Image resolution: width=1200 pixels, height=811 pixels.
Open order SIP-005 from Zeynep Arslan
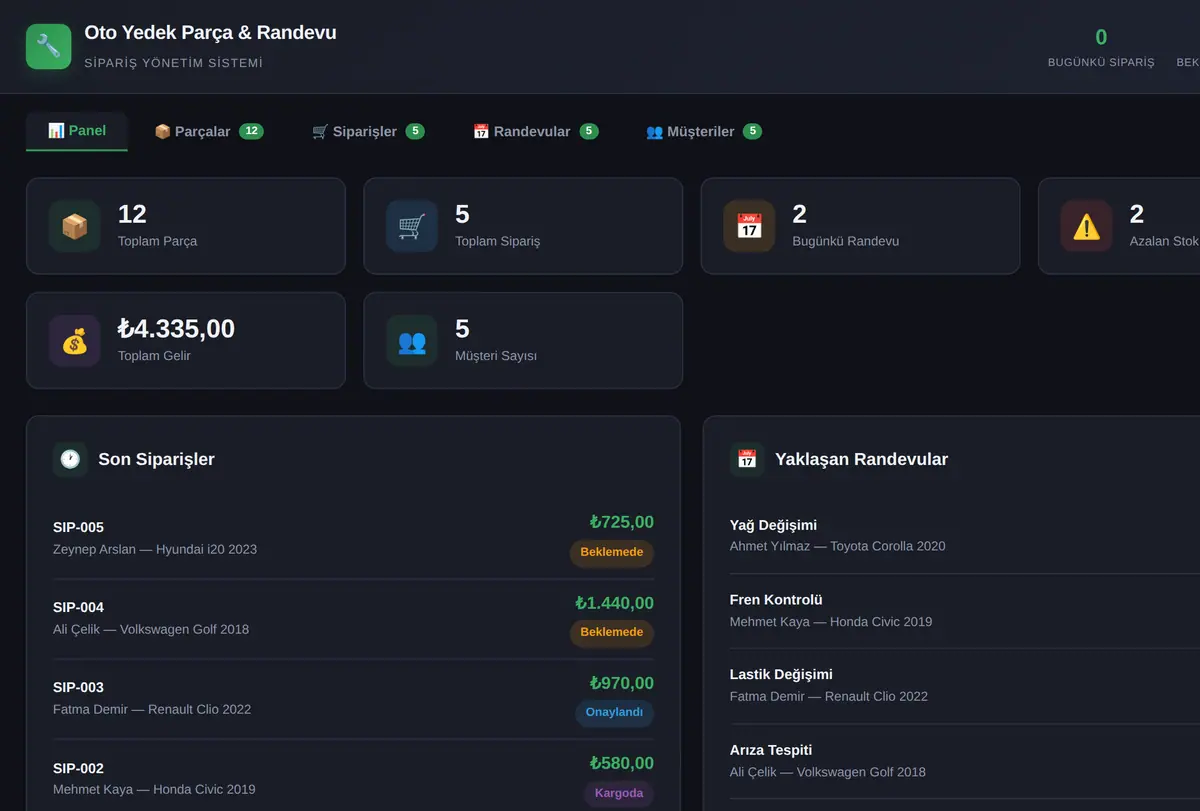tap(353, 539)
